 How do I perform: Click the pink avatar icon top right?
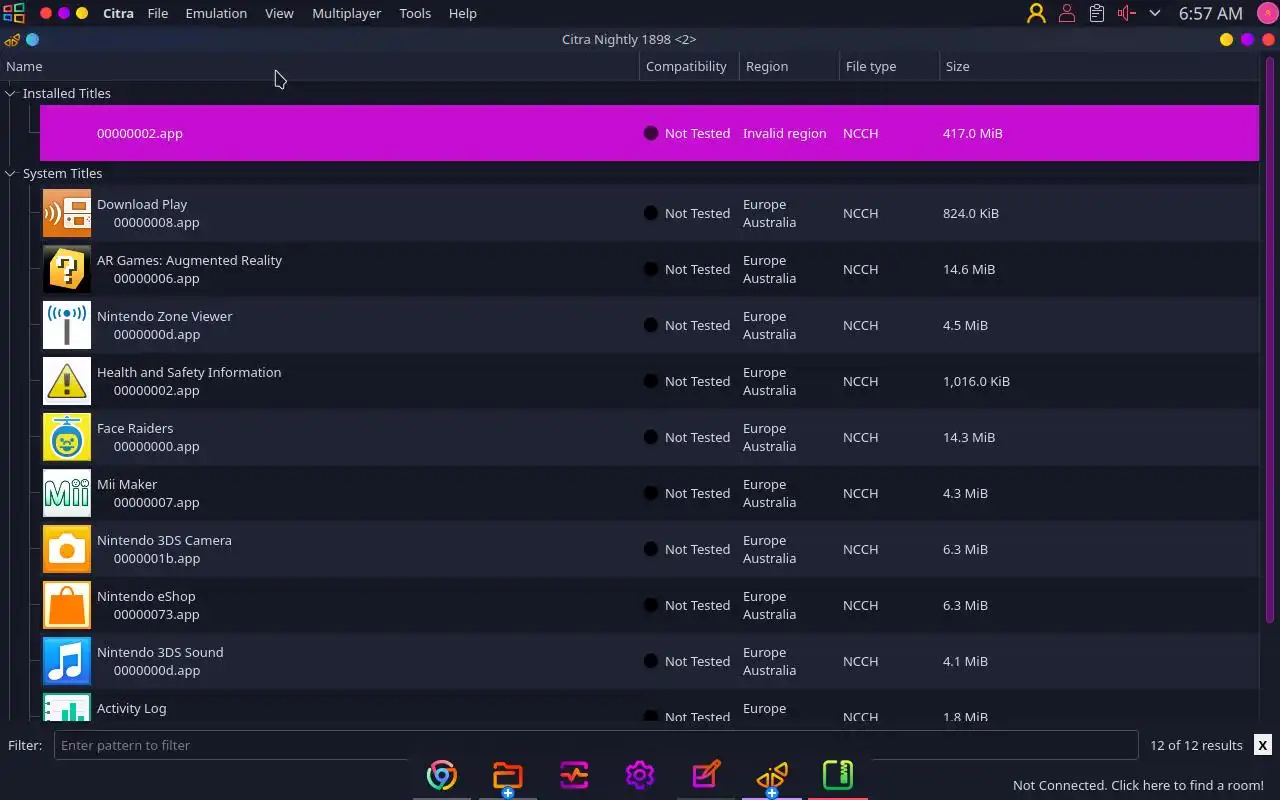point(1266,13)
